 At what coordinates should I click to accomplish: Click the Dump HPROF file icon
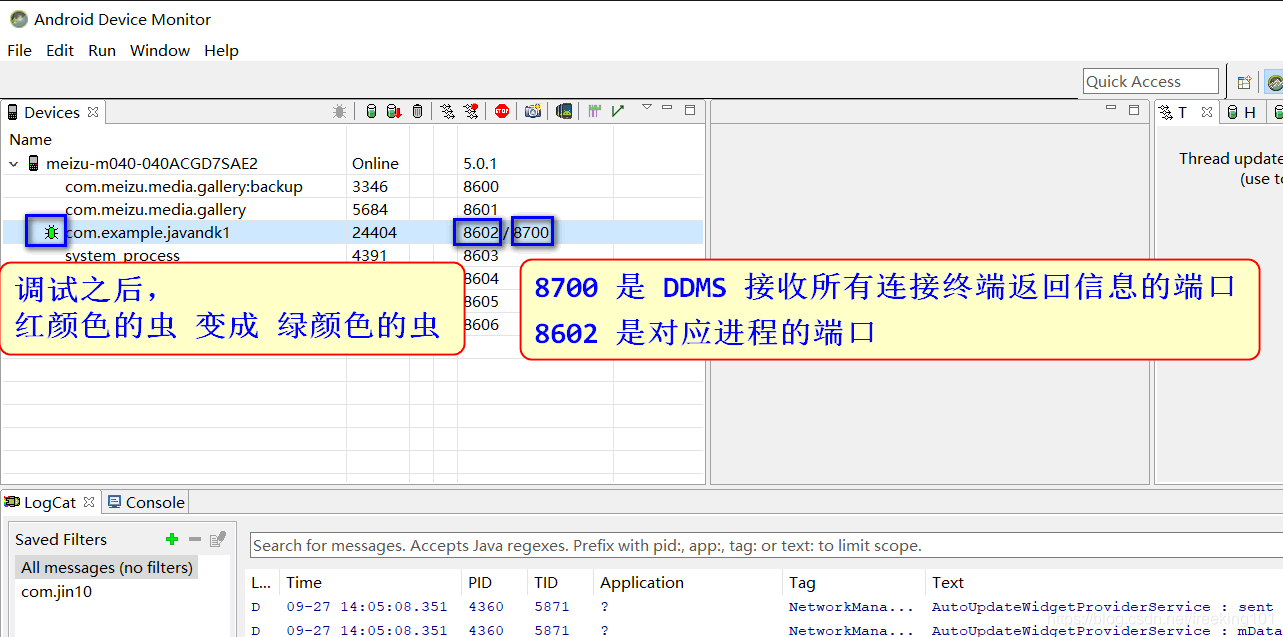pos(394,111)
